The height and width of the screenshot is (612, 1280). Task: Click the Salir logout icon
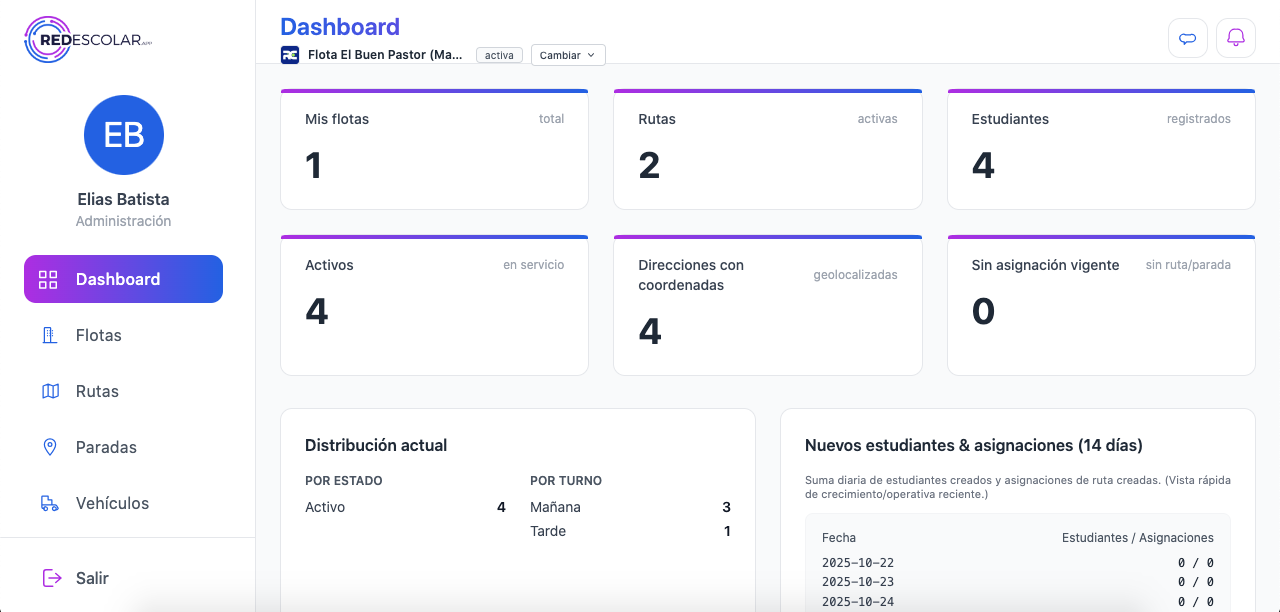click(51, 578)
